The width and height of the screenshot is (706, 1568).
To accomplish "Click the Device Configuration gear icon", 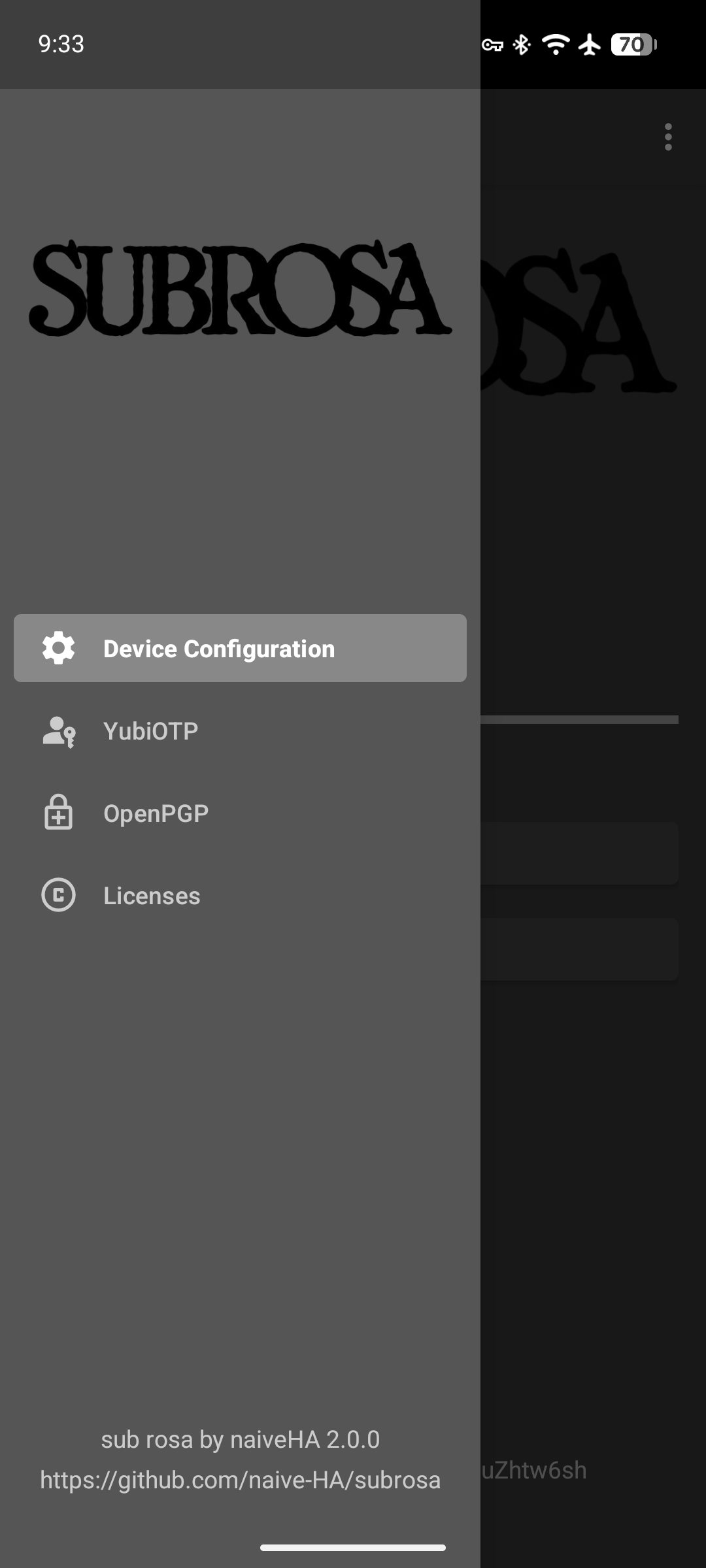I will click(x=58, y=648).
